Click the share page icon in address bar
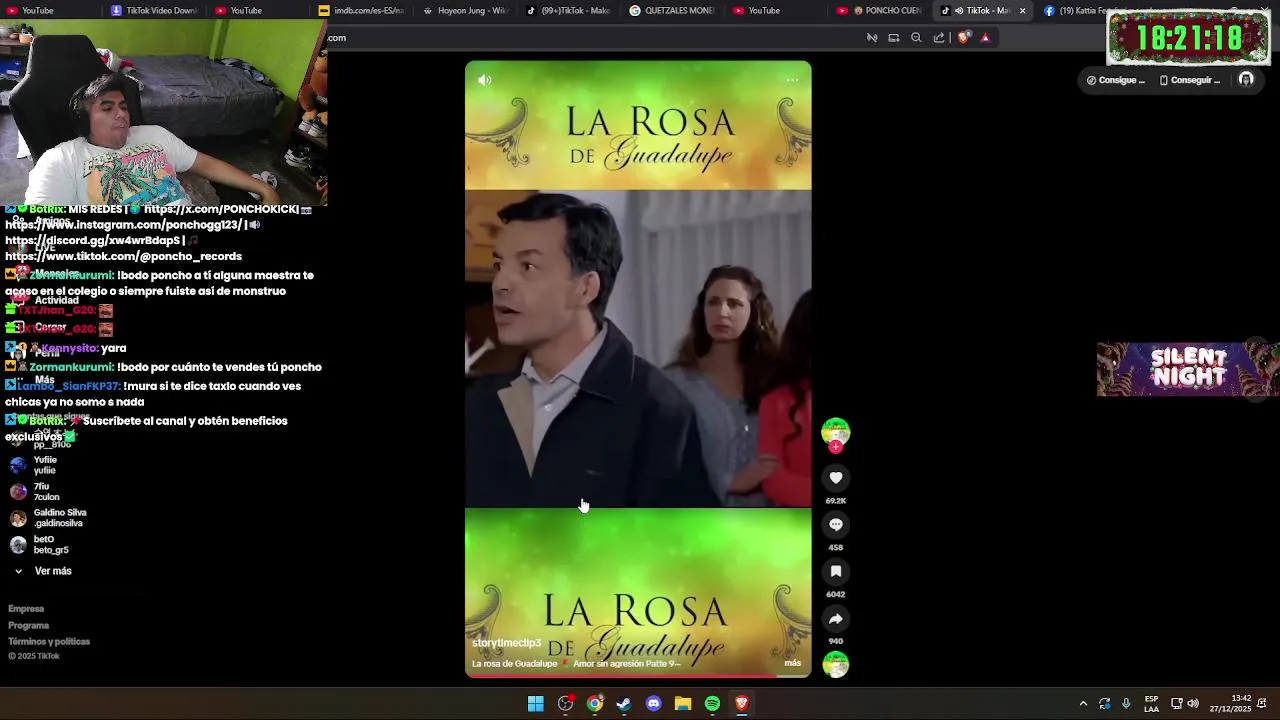Viewport: 1280px width, 720px height. 939,38
